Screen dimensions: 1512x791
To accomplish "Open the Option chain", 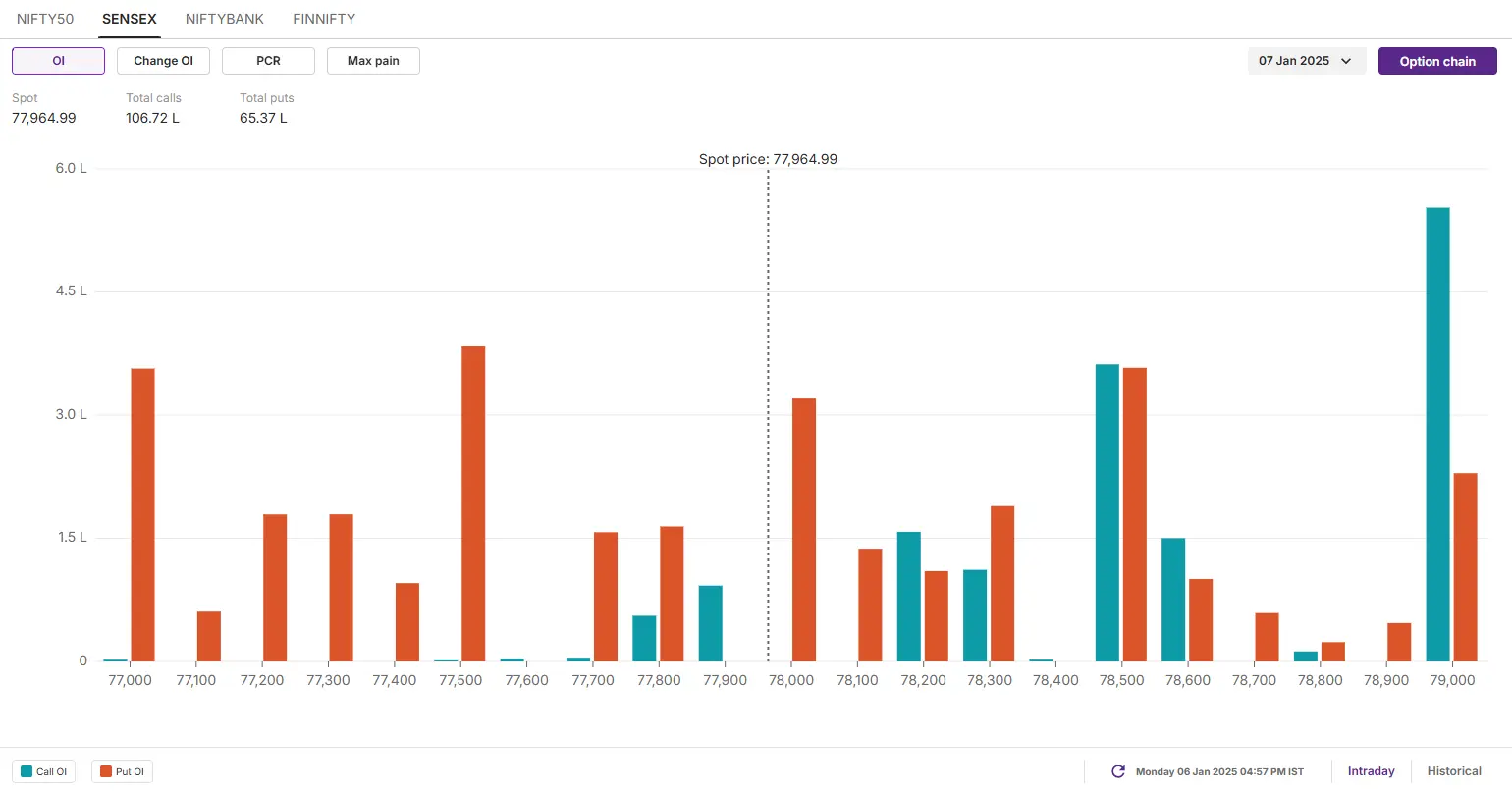I will pyautogui.click(x=1437, y=61).
